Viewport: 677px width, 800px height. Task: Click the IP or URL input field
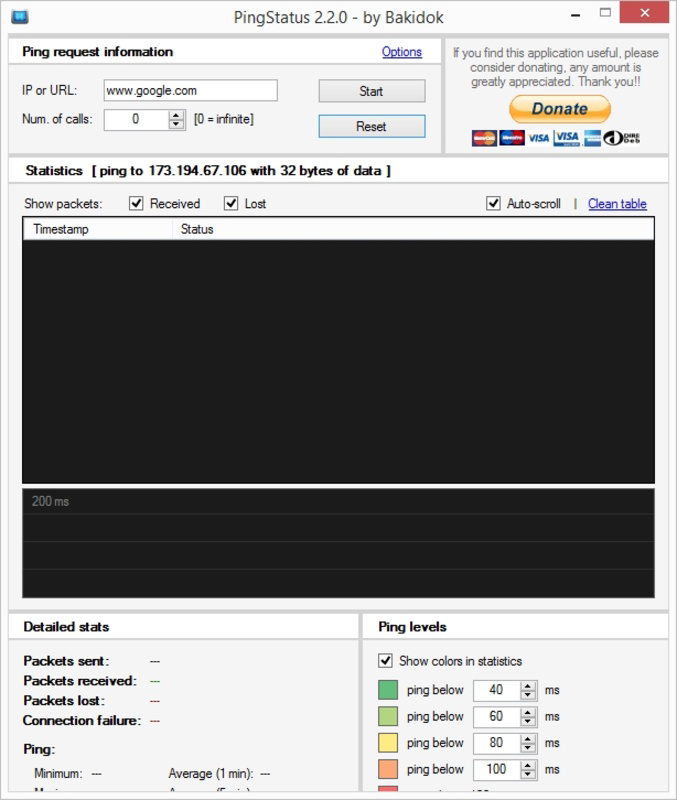pos(191,90)
